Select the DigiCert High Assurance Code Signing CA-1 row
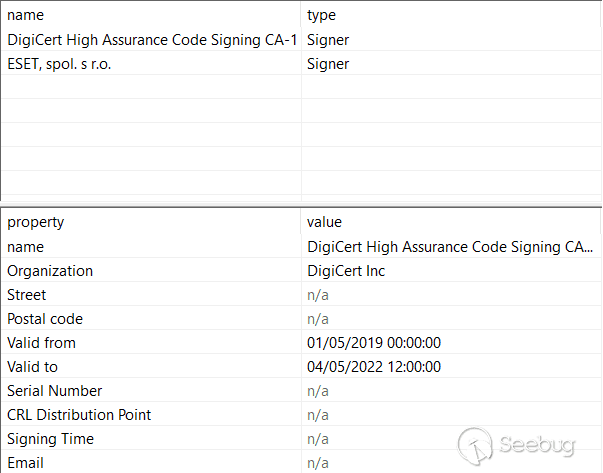The width and height of the screenshot is (603, 473). [152, 41]
